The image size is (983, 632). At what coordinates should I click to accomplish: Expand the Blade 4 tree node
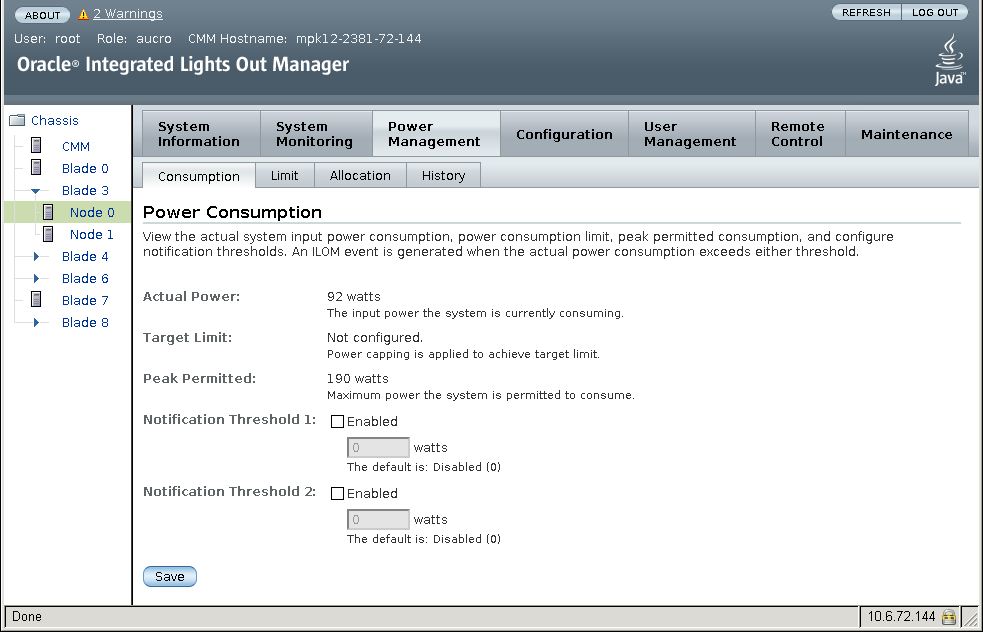point(36,256)
